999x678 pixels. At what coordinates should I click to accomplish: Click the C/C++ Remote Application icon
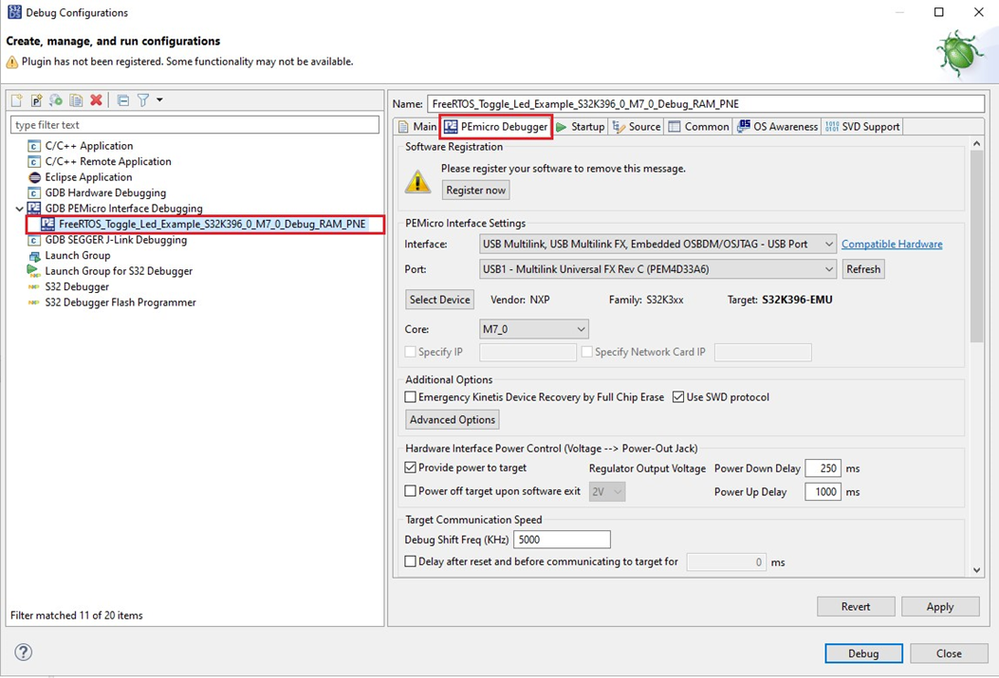[34, 162]
